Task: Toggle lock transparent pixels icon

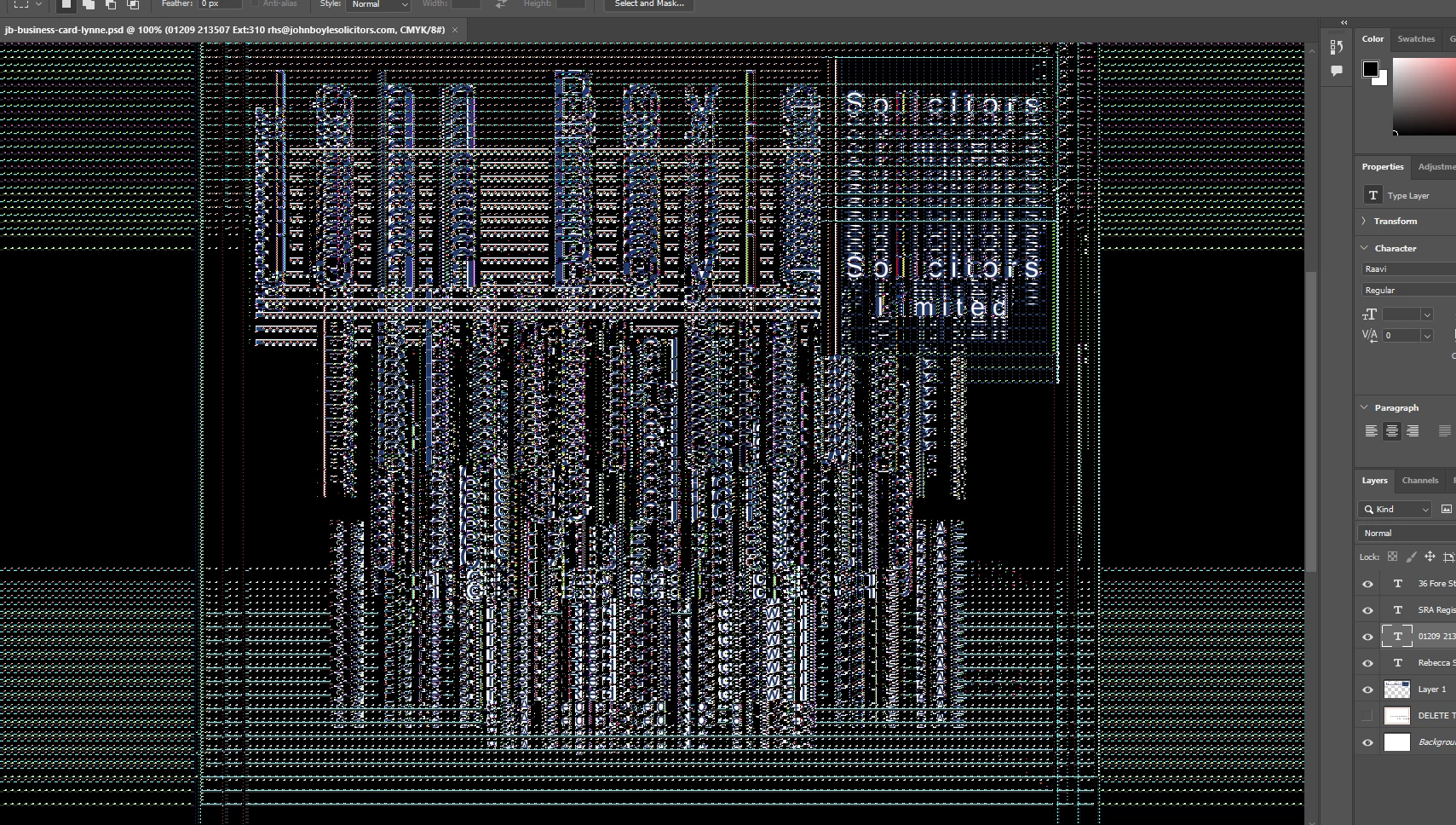Action: tap(1392, 557)
